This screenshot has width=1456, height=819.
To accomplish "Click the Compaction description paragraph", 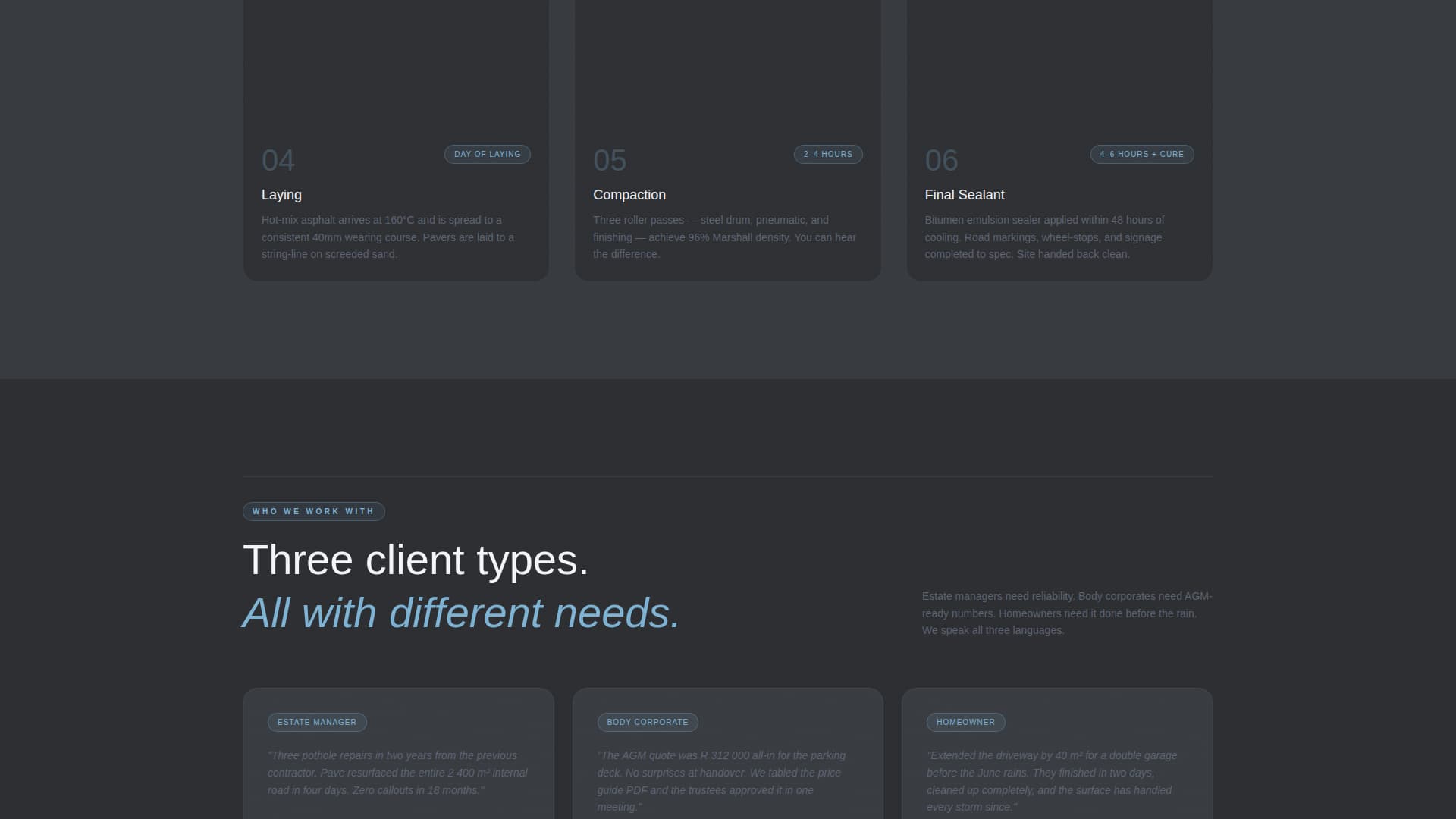I will click(x=724, y=237).
